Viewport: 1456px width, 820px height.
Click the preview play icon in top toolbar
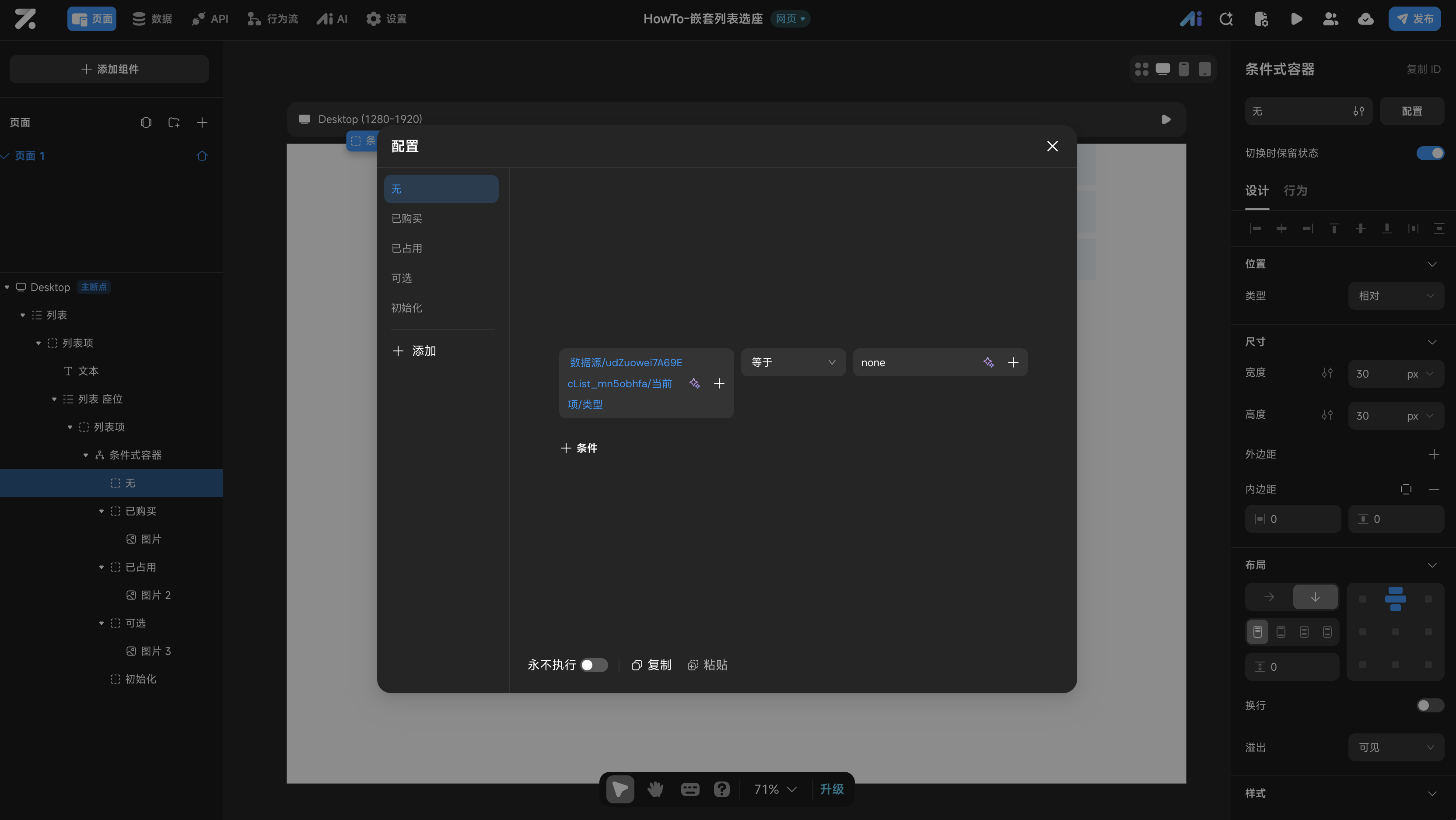[1297, 19]
